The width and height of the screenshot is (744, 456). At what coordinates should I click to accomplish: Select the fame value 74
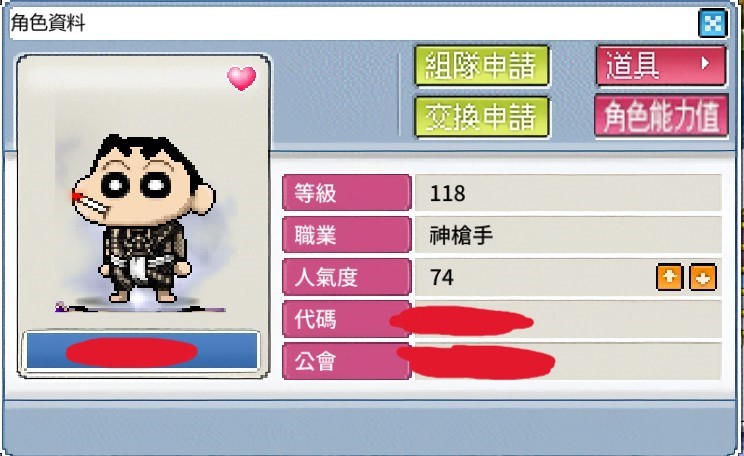click(442, 277)
